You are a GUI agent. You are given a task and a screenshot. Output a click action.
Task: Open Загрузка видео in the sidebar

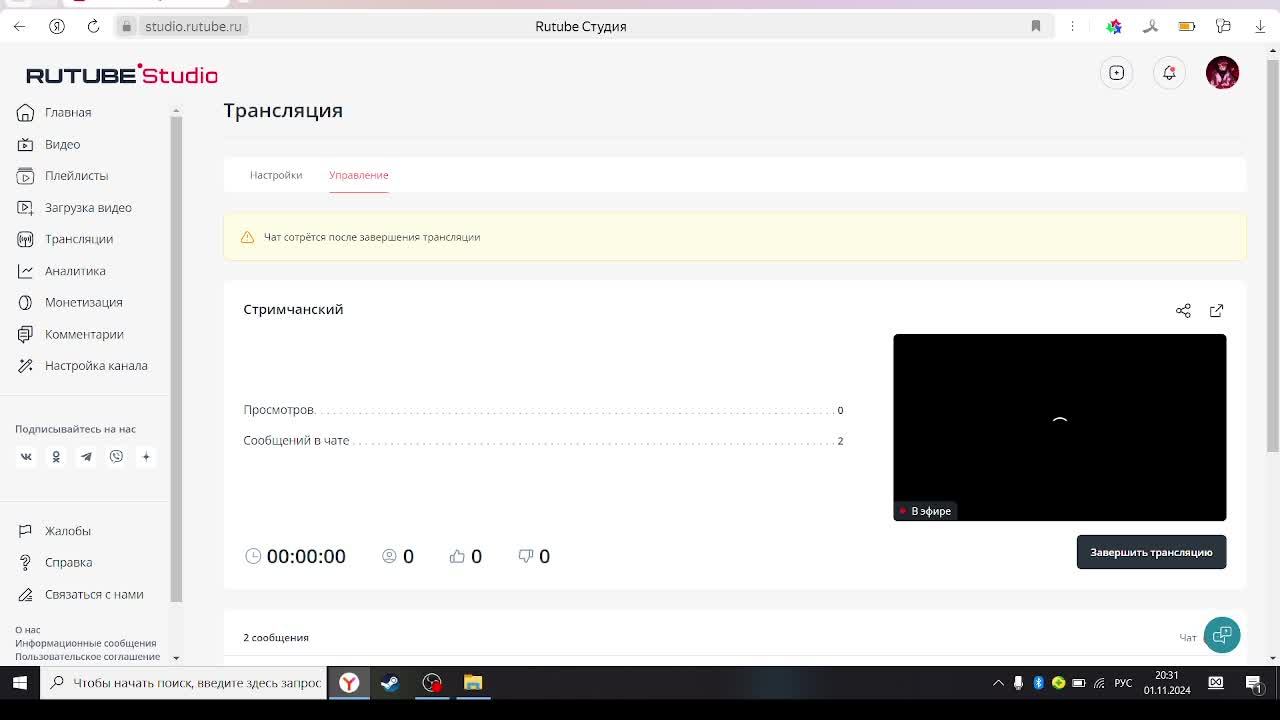click(x=88, y=208)
